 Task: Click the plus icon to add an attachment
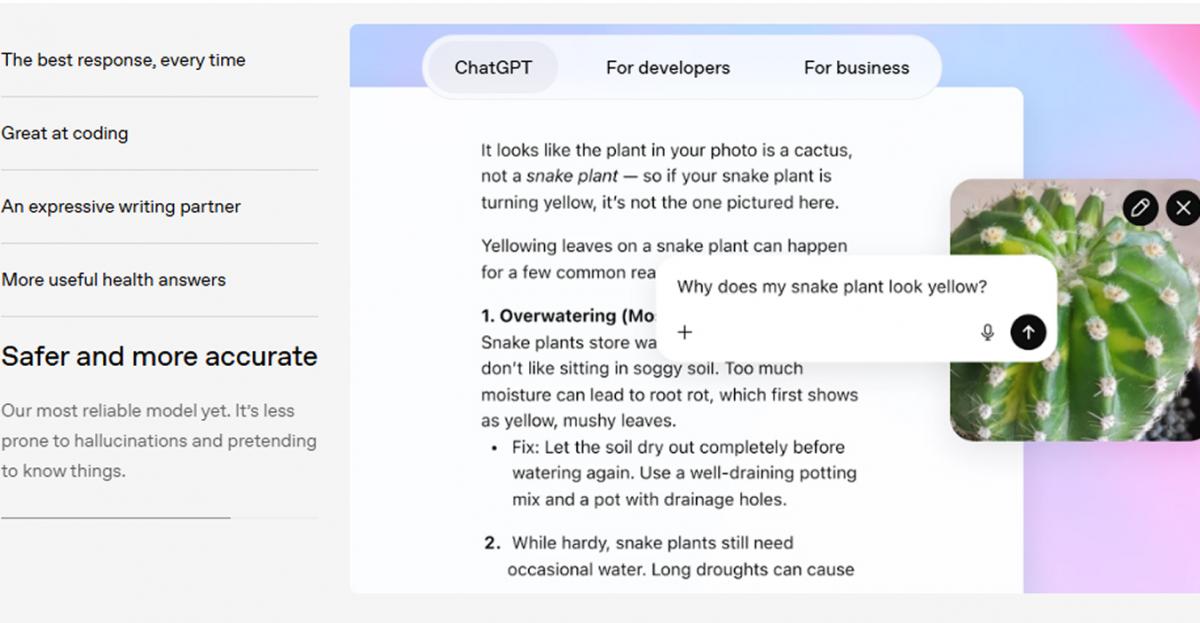(x=685, y=332)
